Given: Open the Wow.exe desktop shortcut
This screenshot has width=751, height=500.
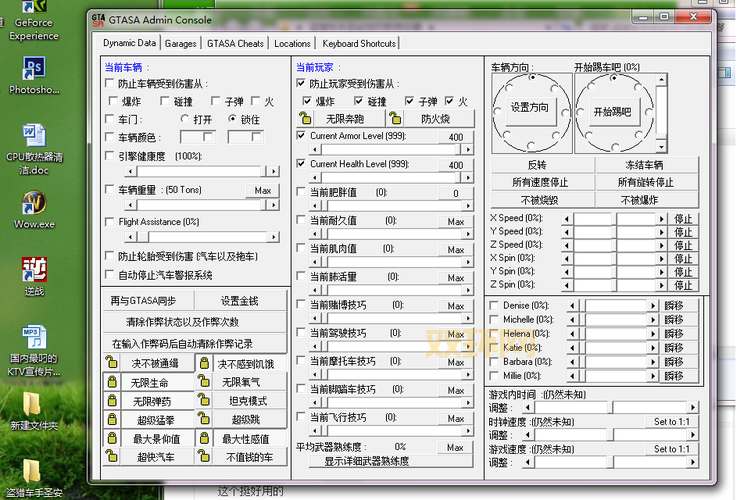Looking at the screenshot, I should (x=34, y=203).
